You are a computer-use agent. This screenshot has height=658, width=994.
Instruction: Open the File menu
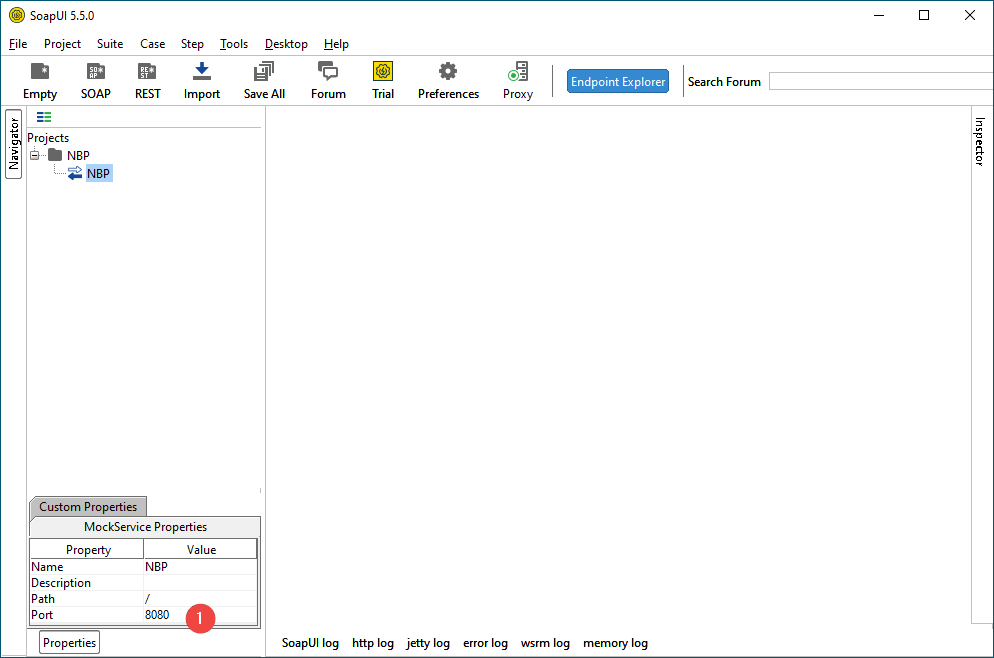[x=18, y=44]
